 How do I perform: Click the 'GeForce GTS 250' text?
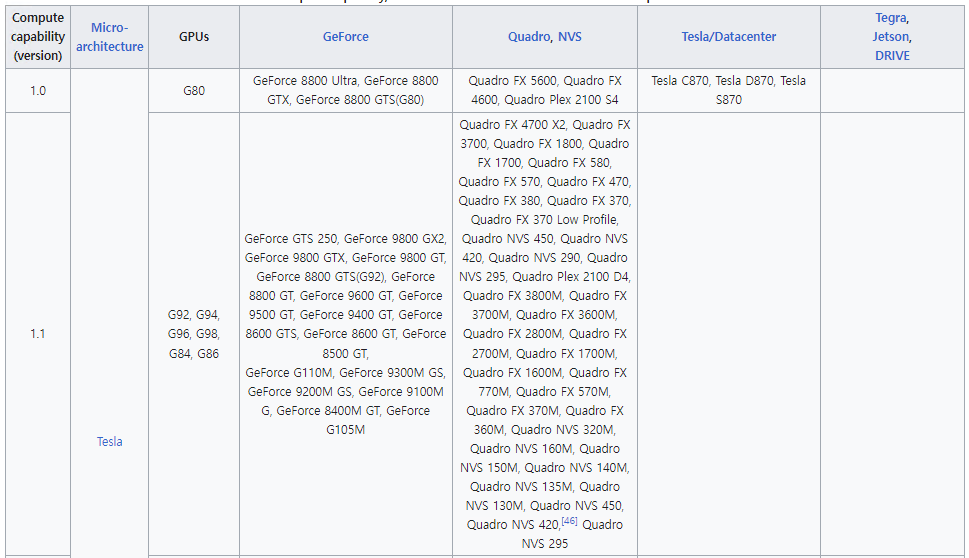(x=290, y=239)
